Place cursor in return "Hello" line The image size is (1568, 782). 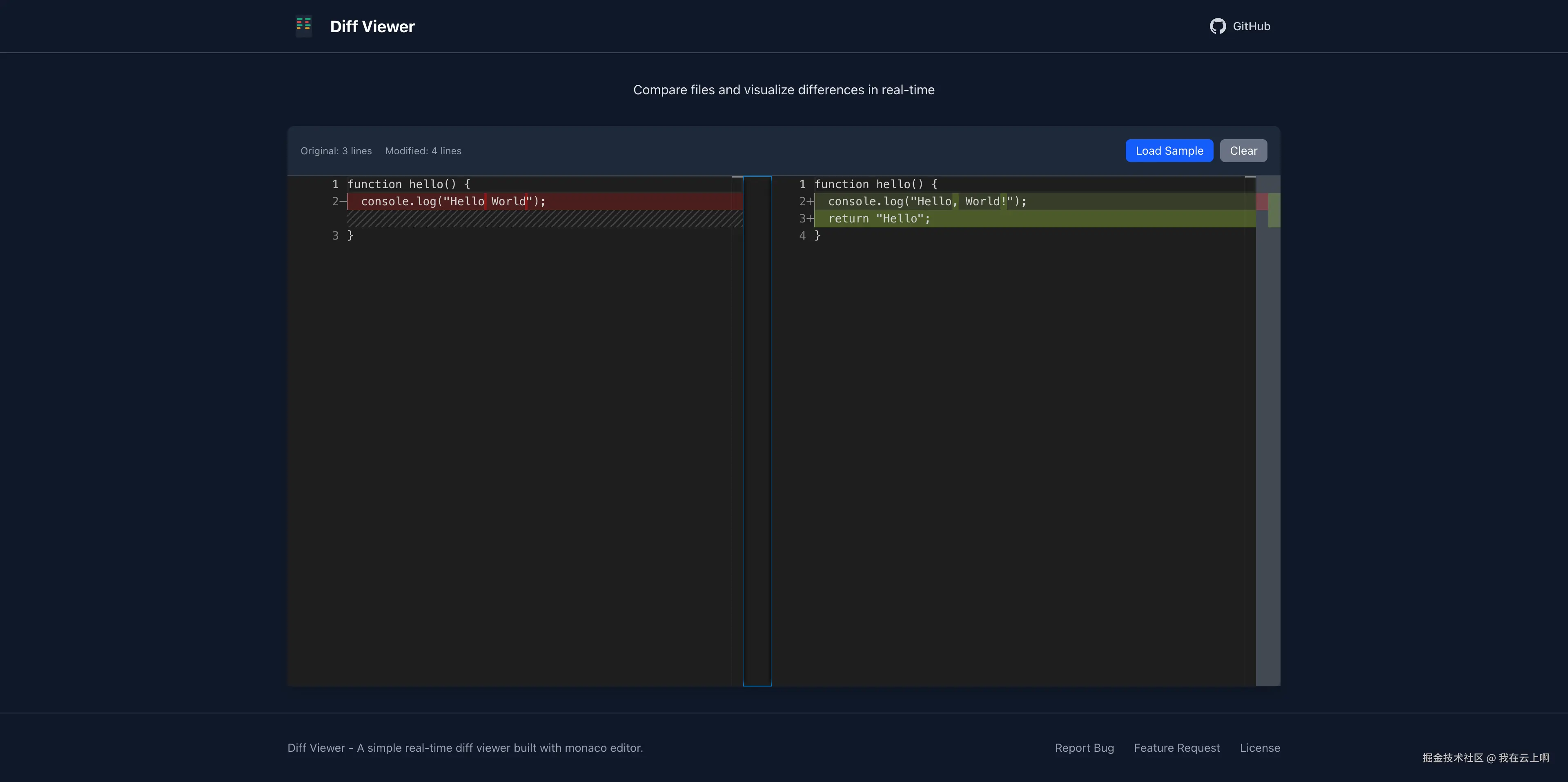[x=879, y=218]
